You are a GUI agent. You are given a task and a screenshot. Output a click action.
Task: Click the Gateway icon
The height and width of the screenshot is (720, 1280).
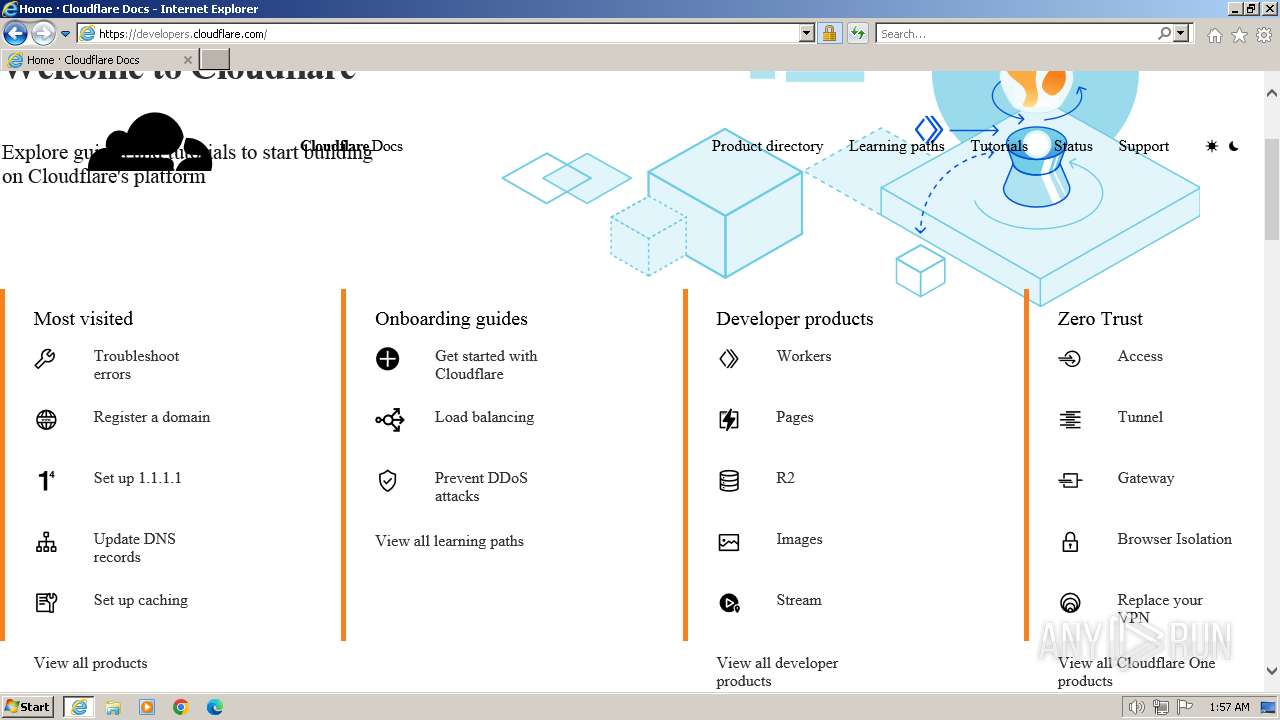pos(1070,481)
